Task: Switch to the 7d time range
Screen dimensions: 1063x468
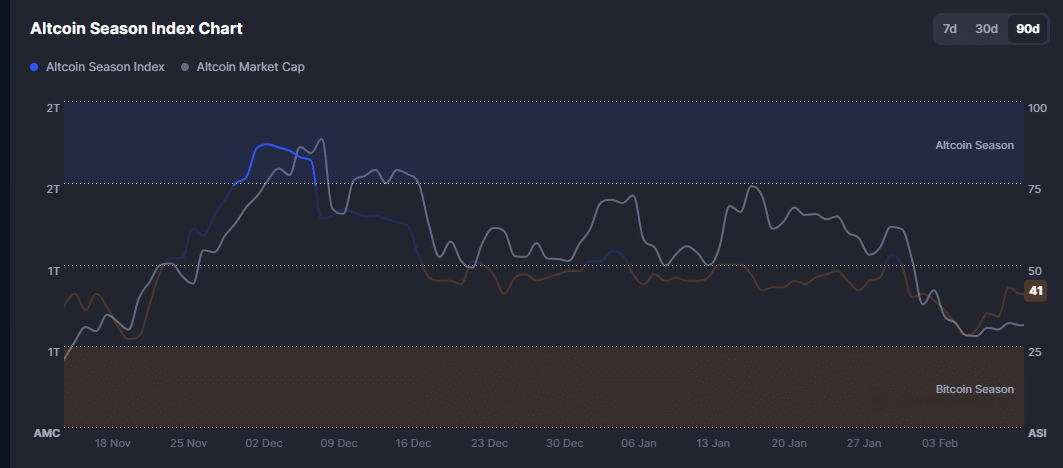Action: click(950, 29)
